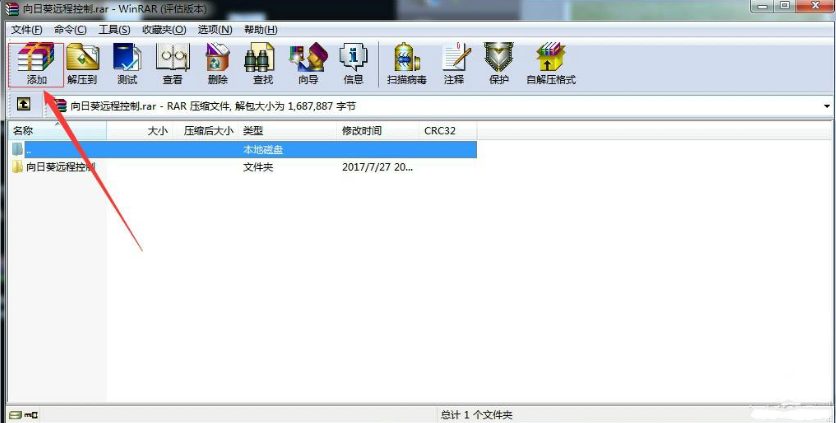Open the Favorites (收藏夹) menu
Image resolution: width=836 pixels, height=423 pixels.
(164, 30)
